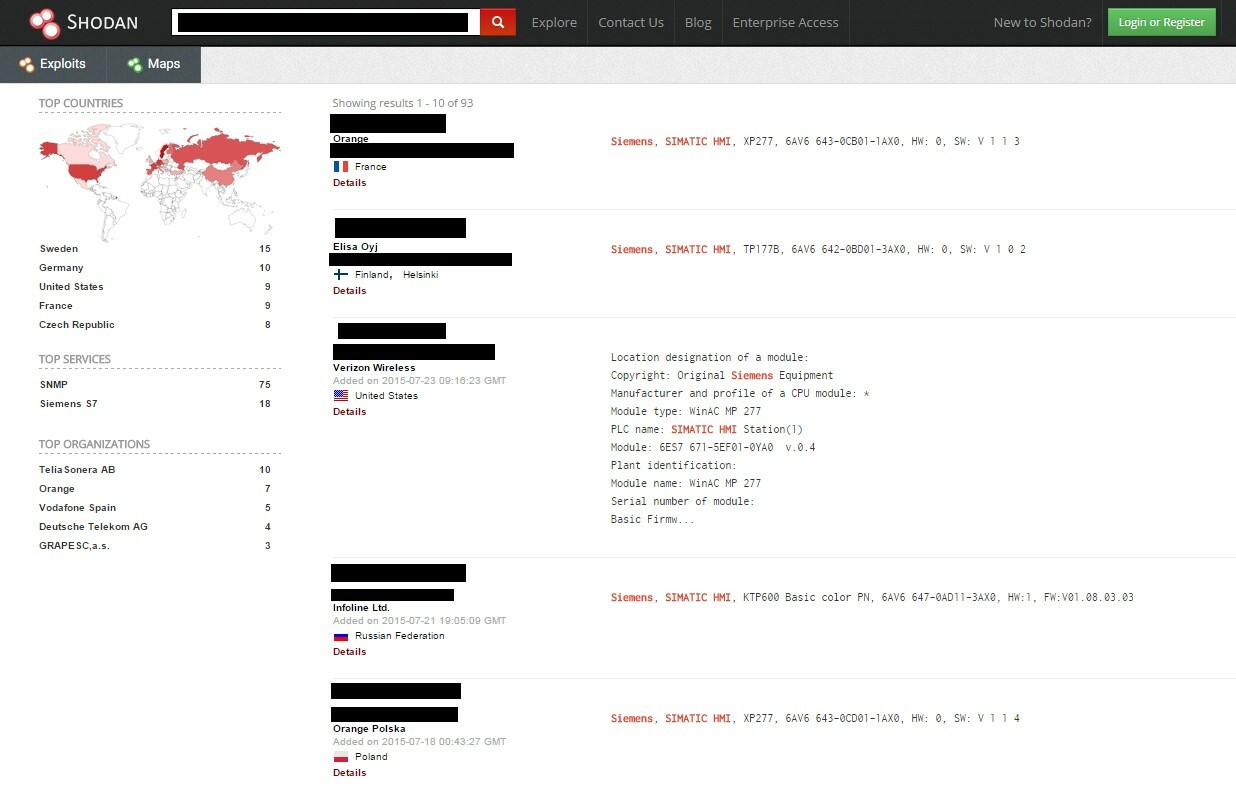Click the Finland flag icon
Image resolution: width=1236 pixels, height=795 pixels.
point(341,275)
